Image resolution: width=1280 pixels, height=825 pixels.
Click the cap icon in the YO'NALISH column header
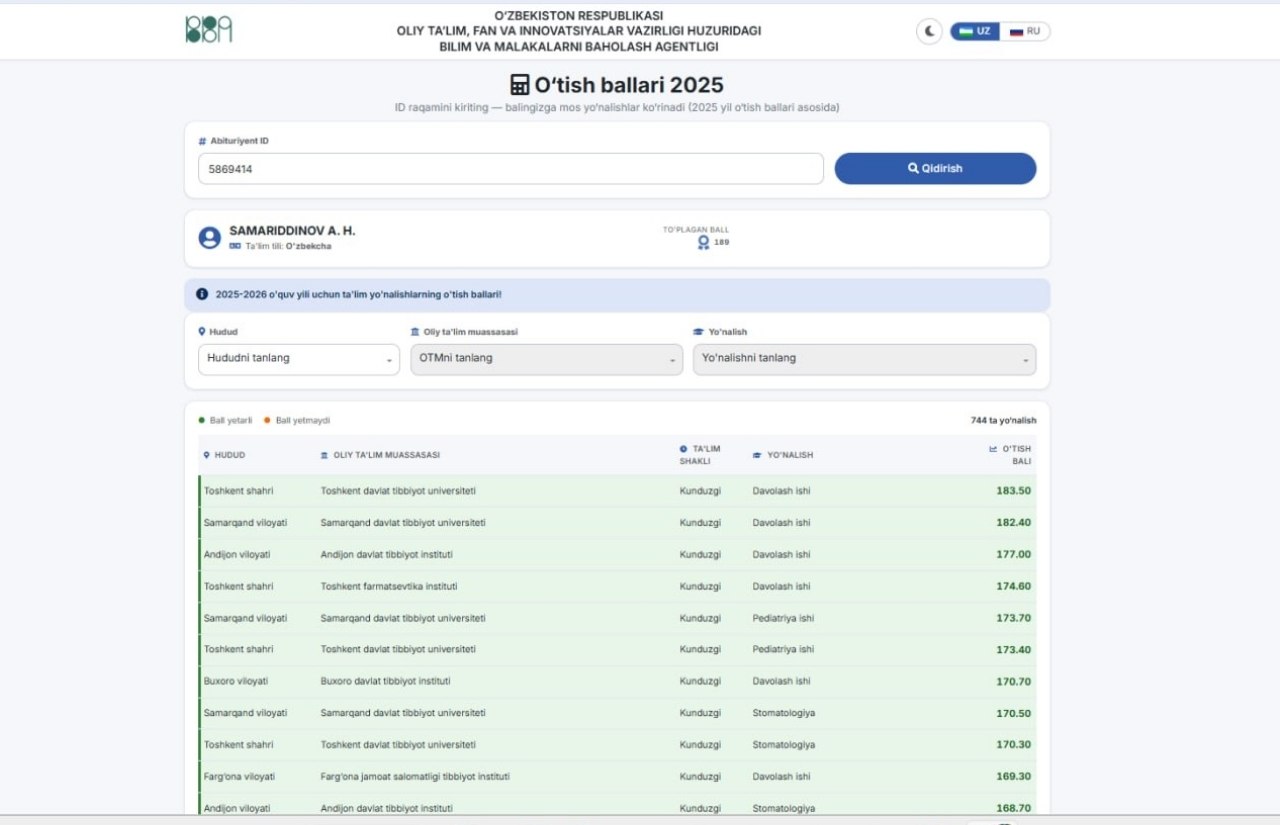757,455
